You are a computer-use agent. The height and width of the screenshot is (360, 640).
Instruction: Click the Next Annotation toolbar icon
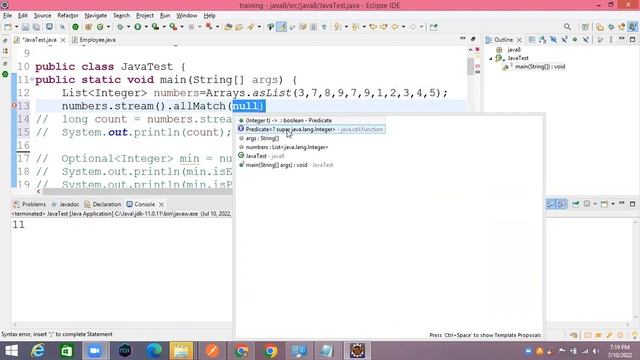(x=337, y=27)
